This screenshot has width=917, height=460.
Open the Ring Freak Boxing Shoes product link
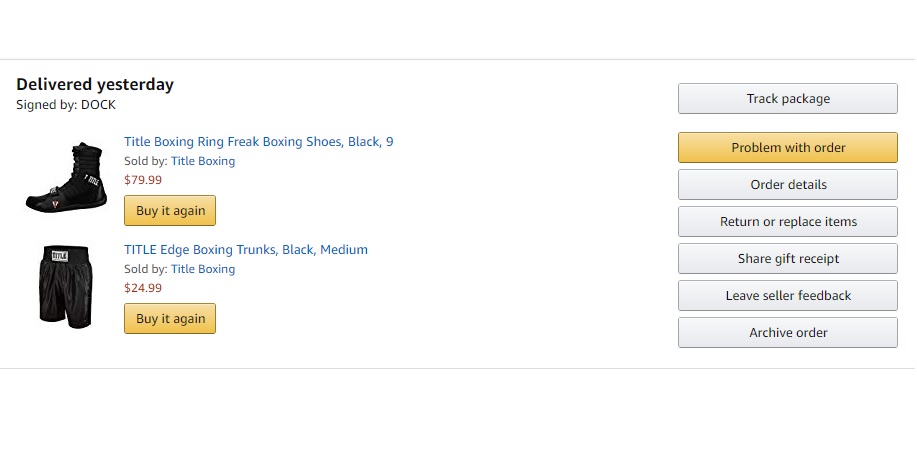coord(258,142)
